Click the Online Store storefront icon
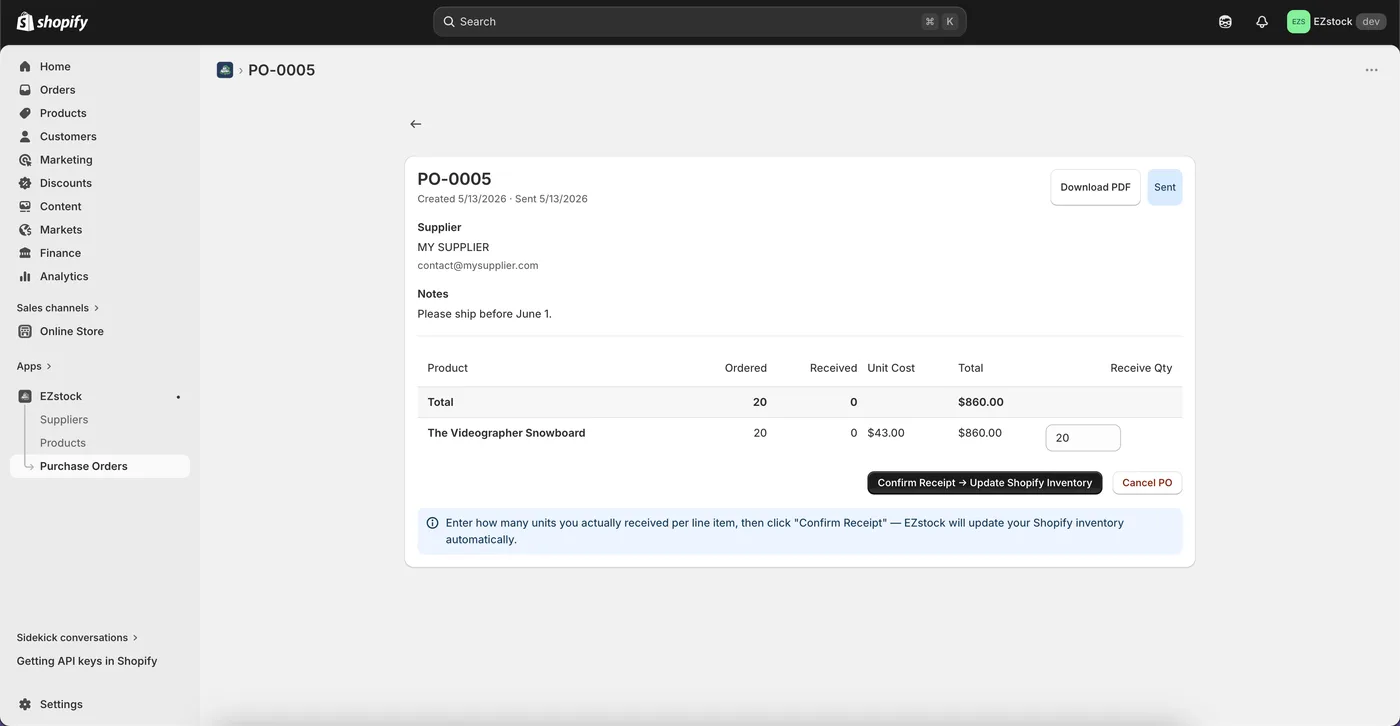The image size is (1400, 726). pos(25,331)
